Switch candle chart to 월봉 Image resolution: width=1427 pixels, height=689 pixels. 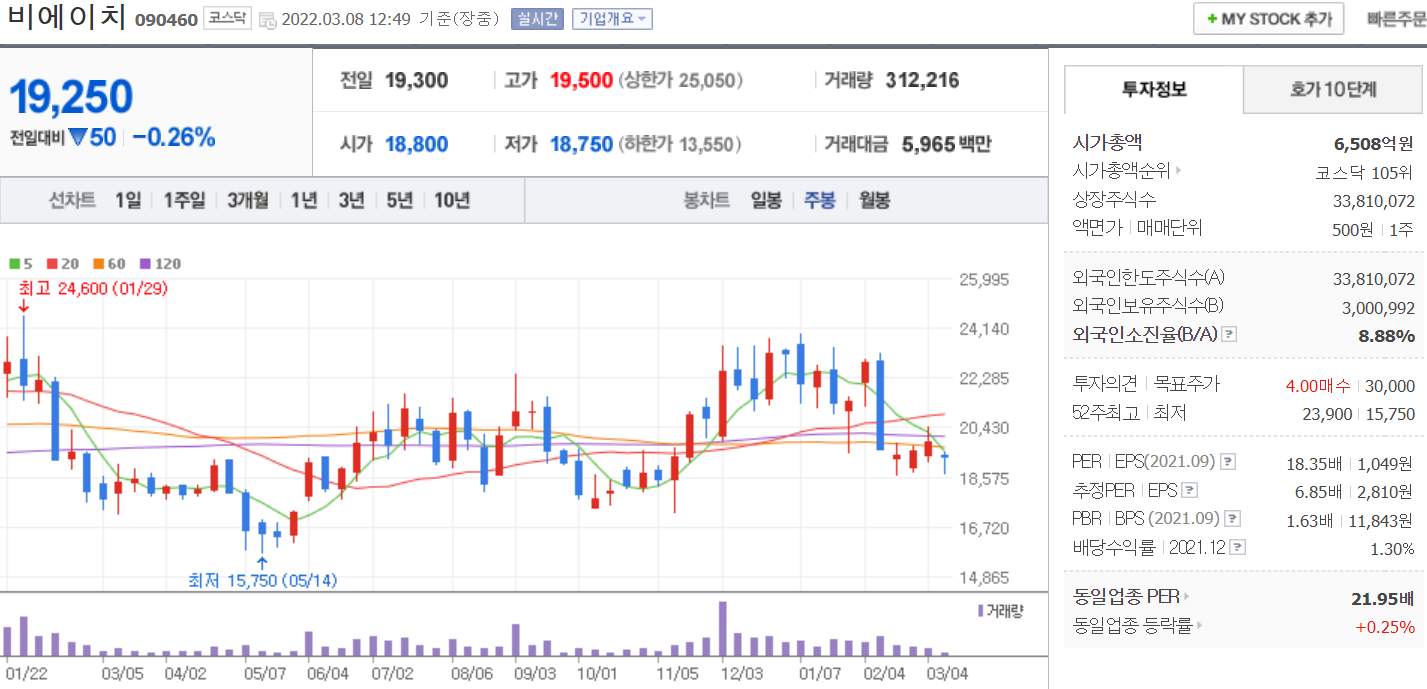coord(874,200)
